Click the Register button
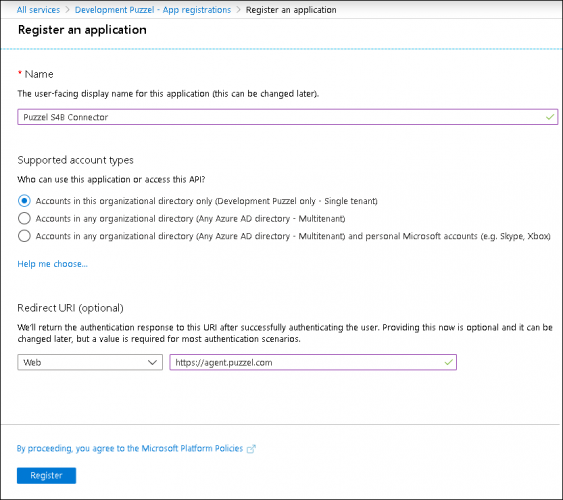The width and height of the screenshot is (563, 500). click(46, 476)
